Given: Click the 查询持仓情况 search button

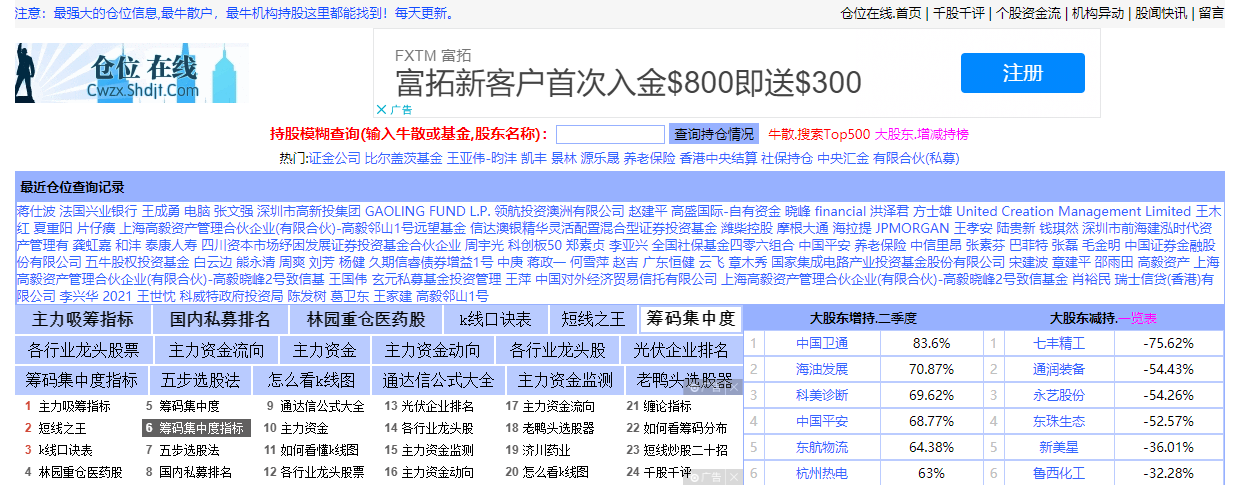Looking at the screenshot, I should 714,134.
